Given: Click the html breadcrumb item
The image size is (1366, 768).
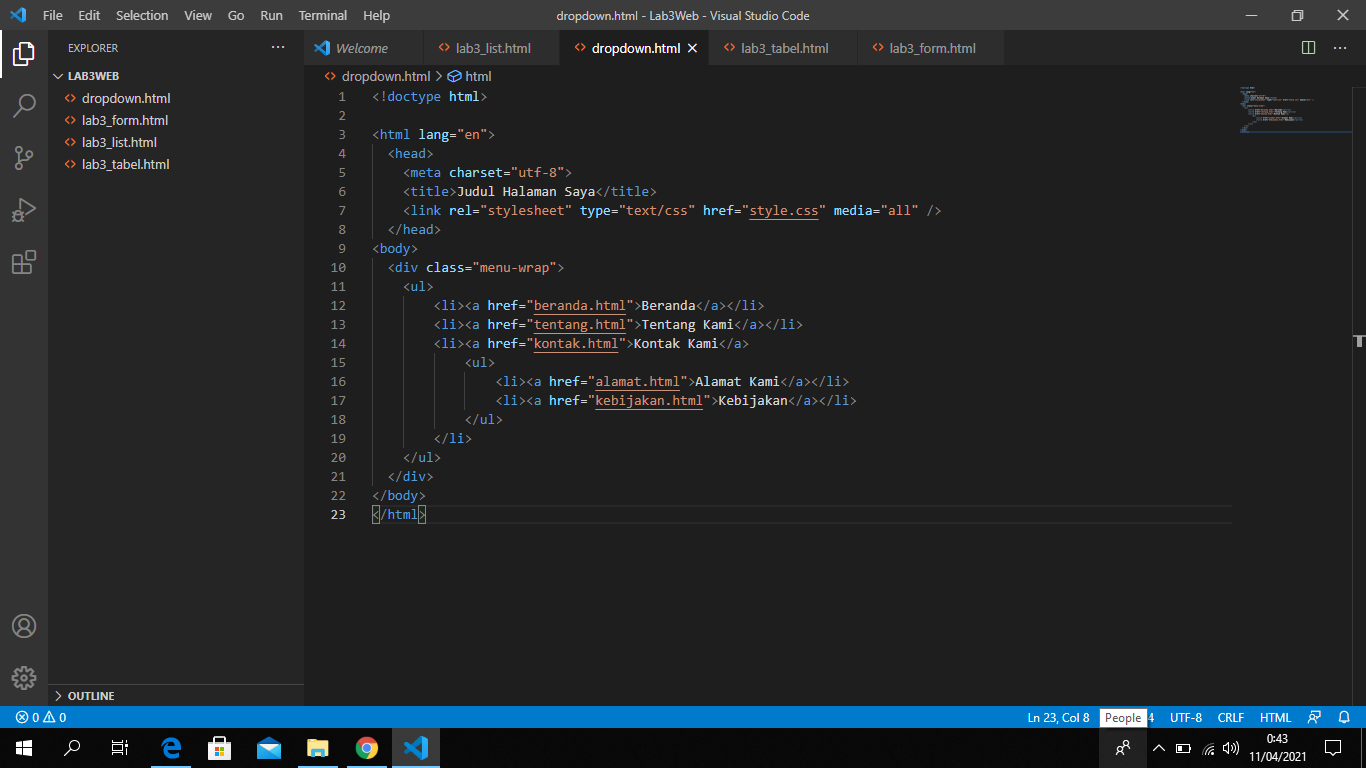Looking at the screenshot, I should (470, 76).
